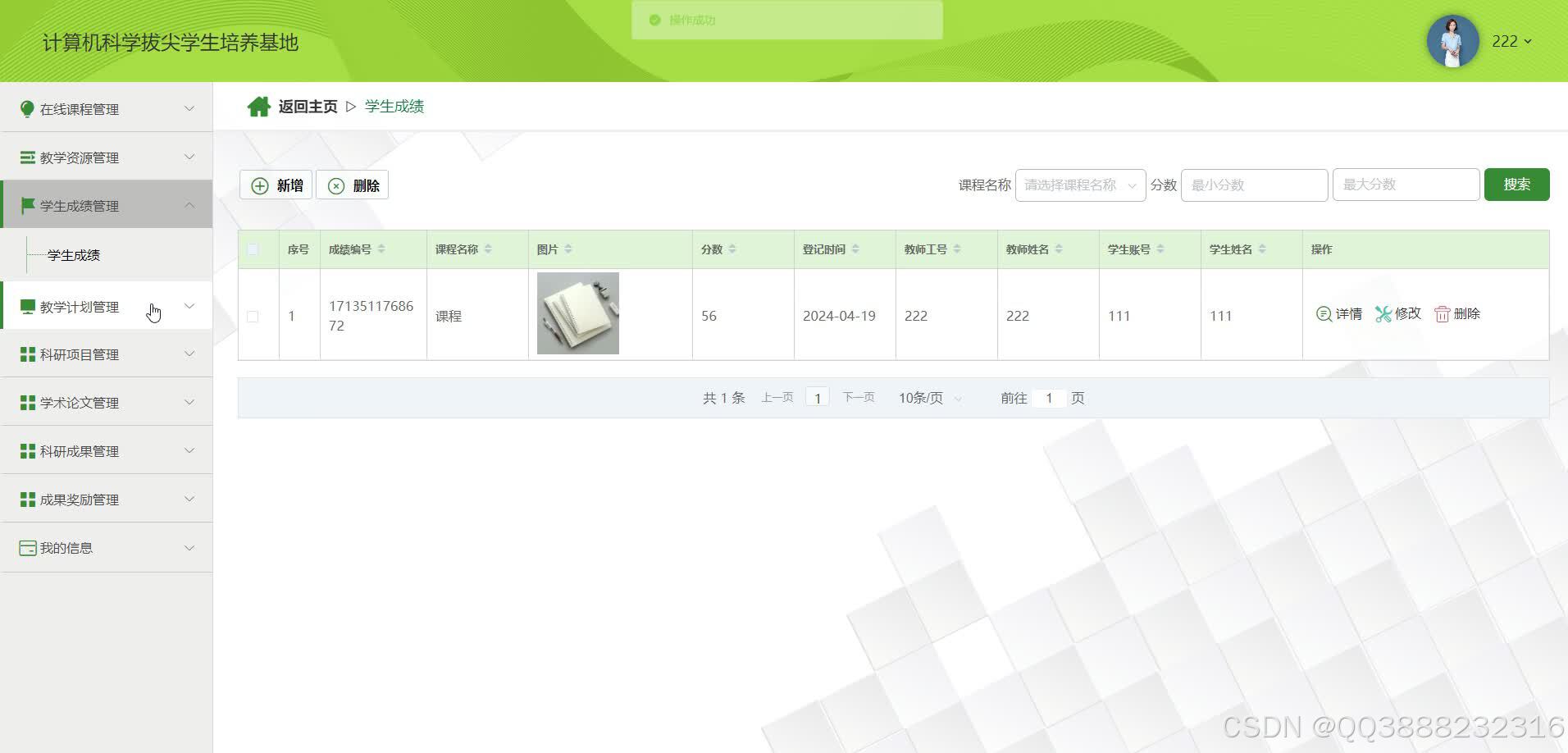Screen dimensions: 1568x753
Task: Sort by 教师工号 column arrows
Action: pos(957,249)
